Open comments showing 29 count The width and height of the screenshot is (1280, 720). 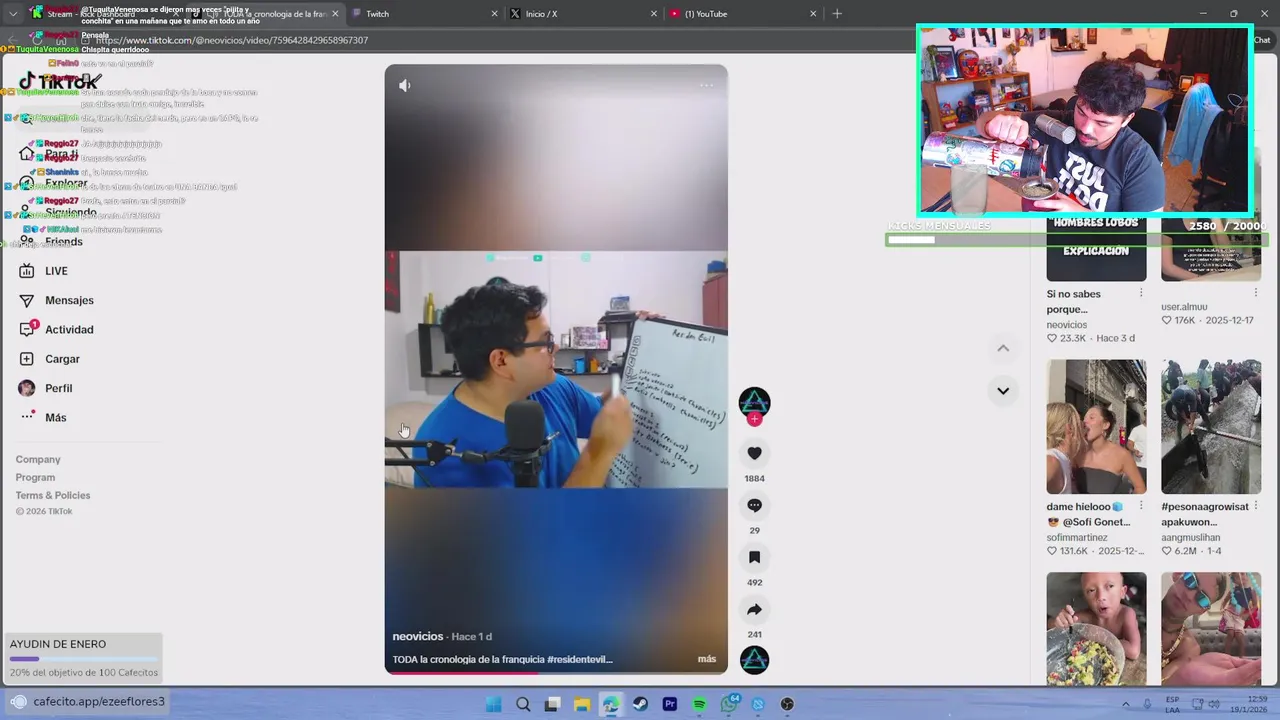tap(754, 505)
